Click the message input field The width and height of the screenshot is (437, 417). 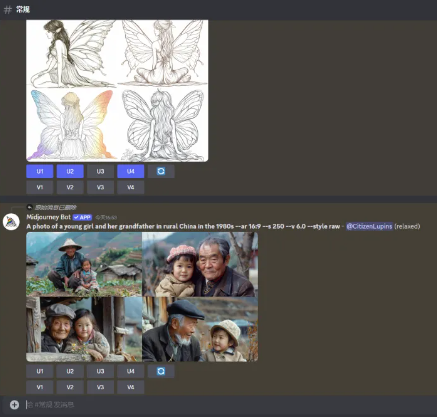(x=227, y=405)
